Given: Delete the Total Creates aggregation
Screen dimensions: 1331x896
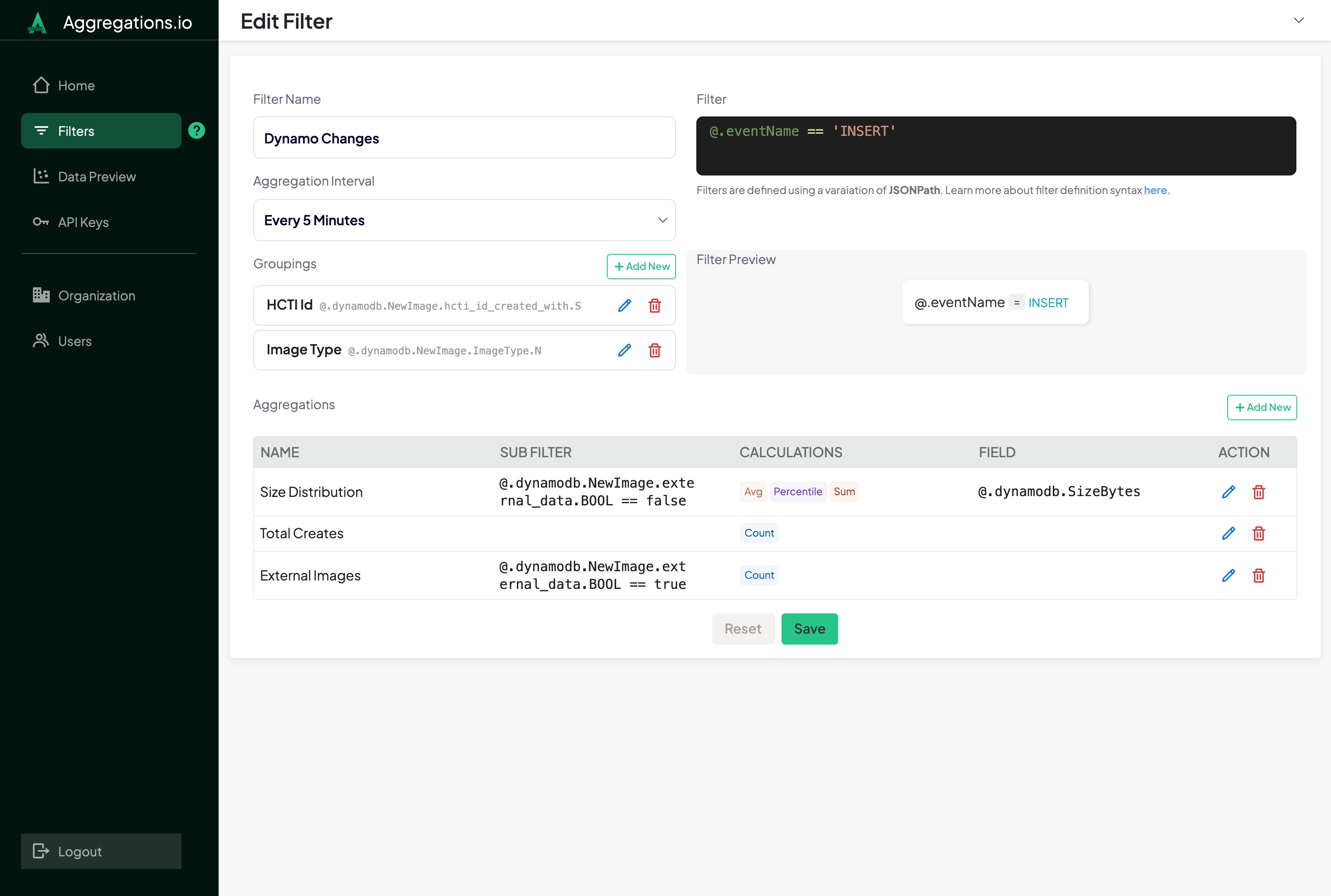Looking at the screenshot, I should 1258,533.
